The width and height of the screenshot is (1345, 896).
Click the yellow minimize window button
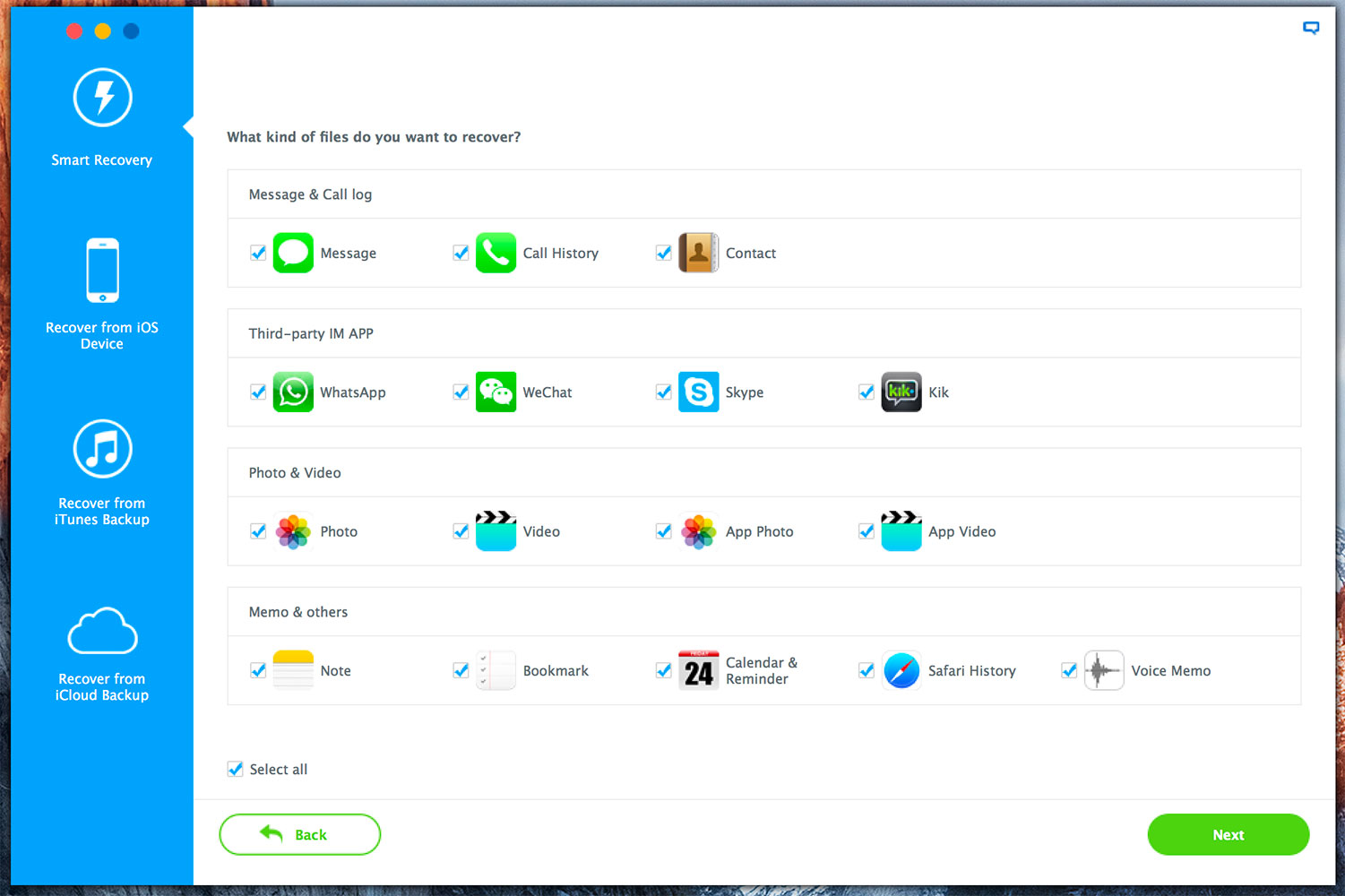coord(103,31)
